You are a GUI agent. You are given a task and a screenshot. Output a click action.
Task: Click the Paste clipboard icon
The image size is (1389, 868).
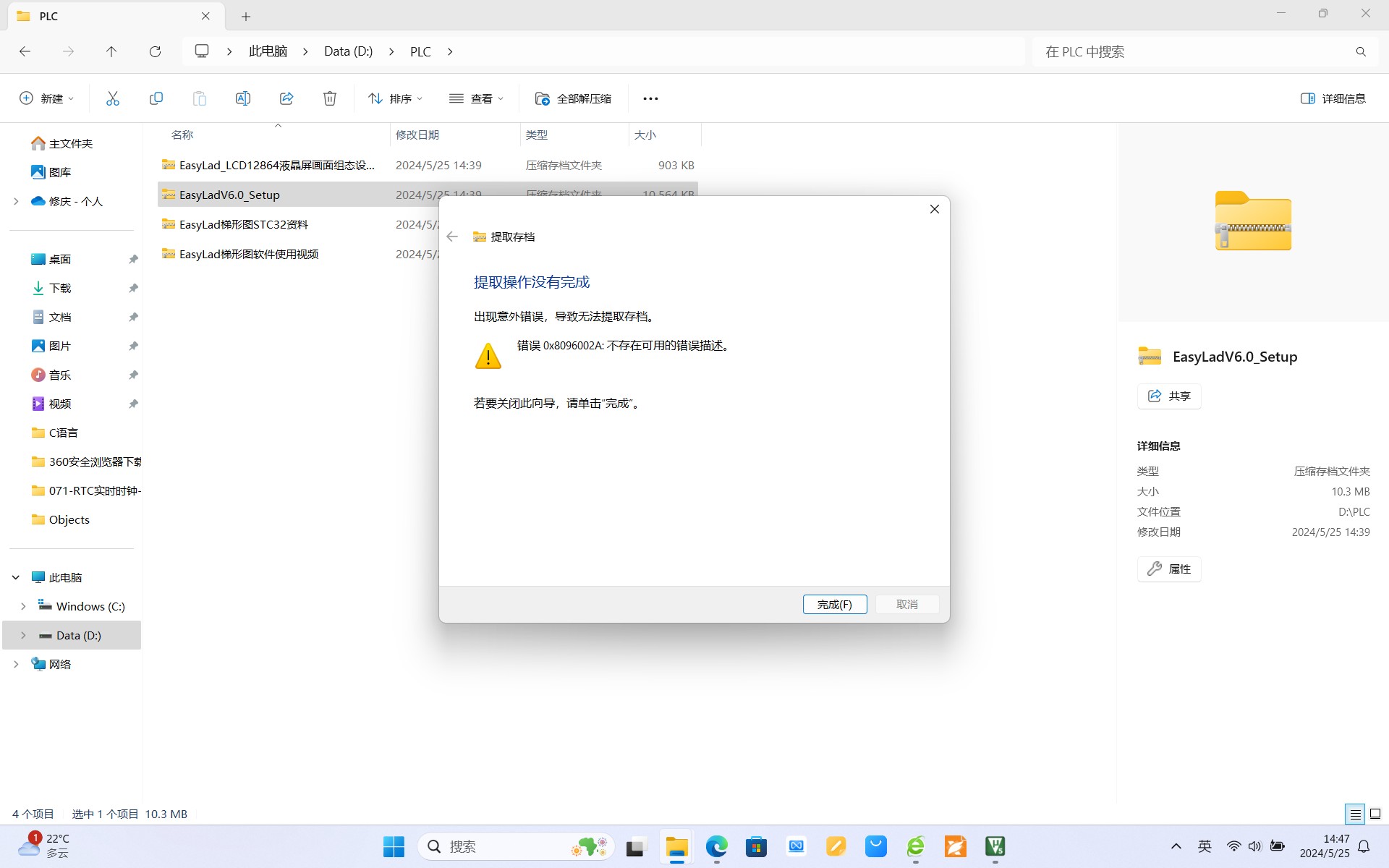(x=200, y=98)
